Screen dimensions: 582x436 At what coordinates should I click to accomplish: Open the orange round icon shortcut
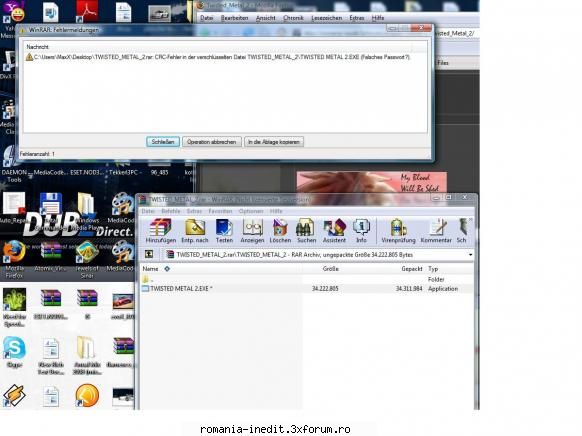point(87,396)
